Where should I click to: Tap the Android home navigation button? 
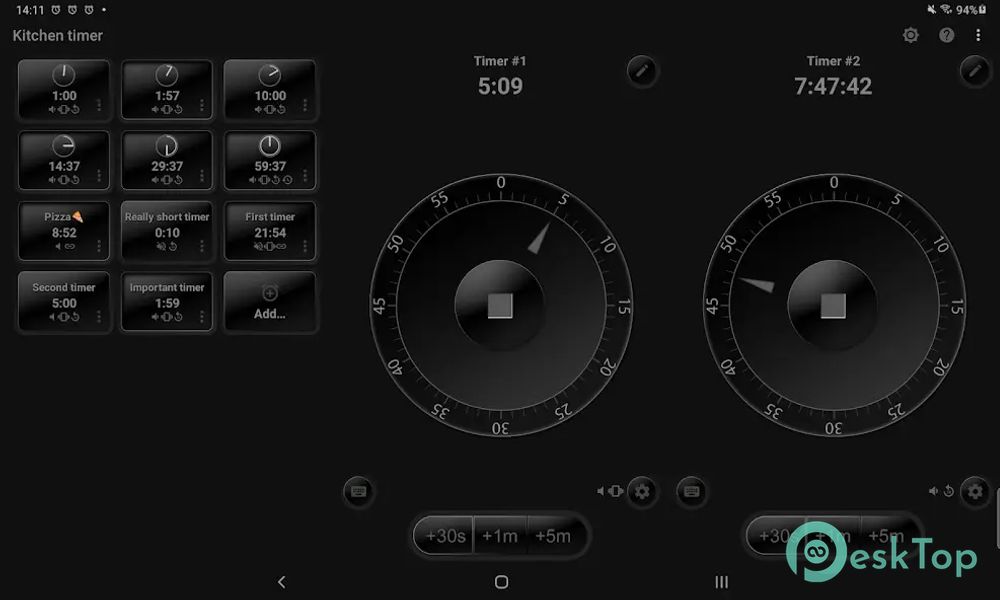coord(501,582)
